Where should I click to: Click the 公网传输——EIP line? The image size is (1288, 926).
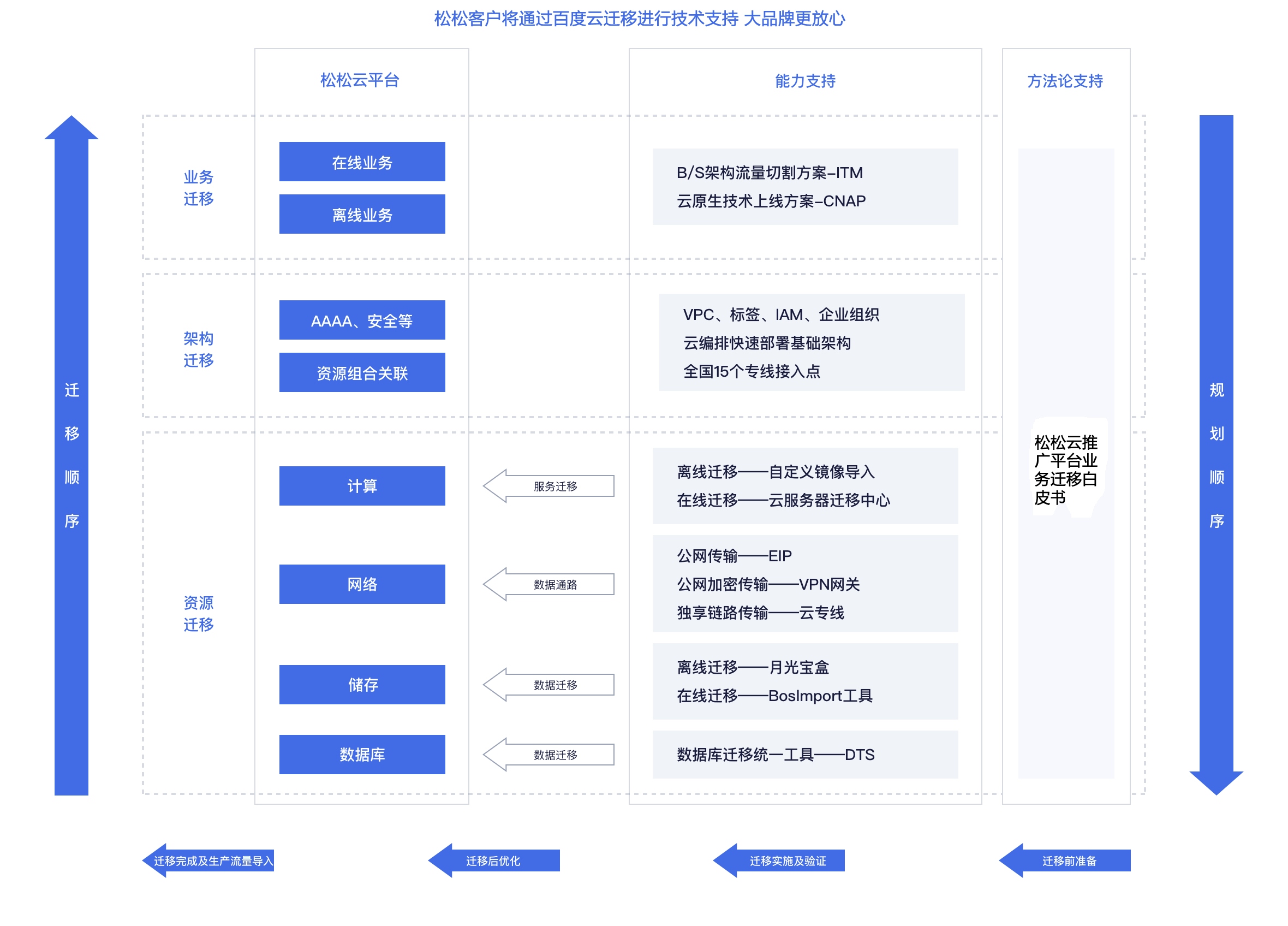pyautogui.click(x=734, y=556)
